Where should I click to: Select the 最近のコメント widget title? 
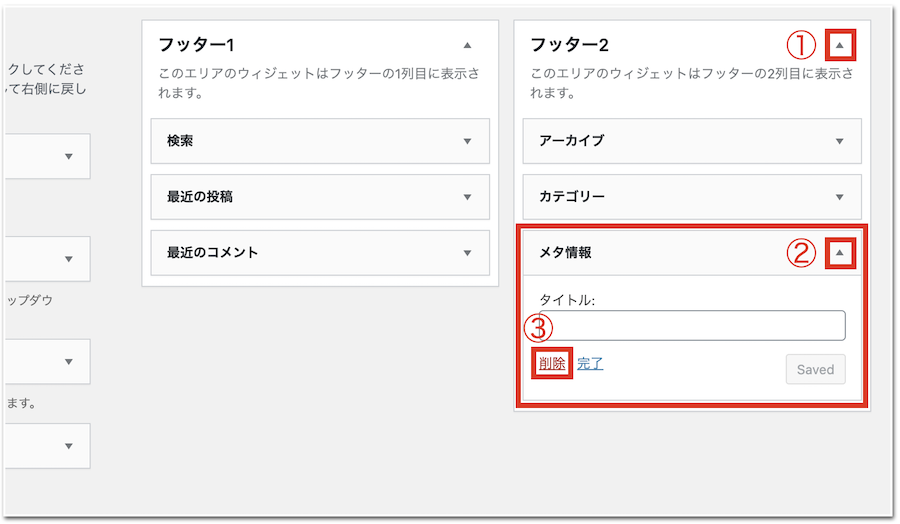coord(212,253)
